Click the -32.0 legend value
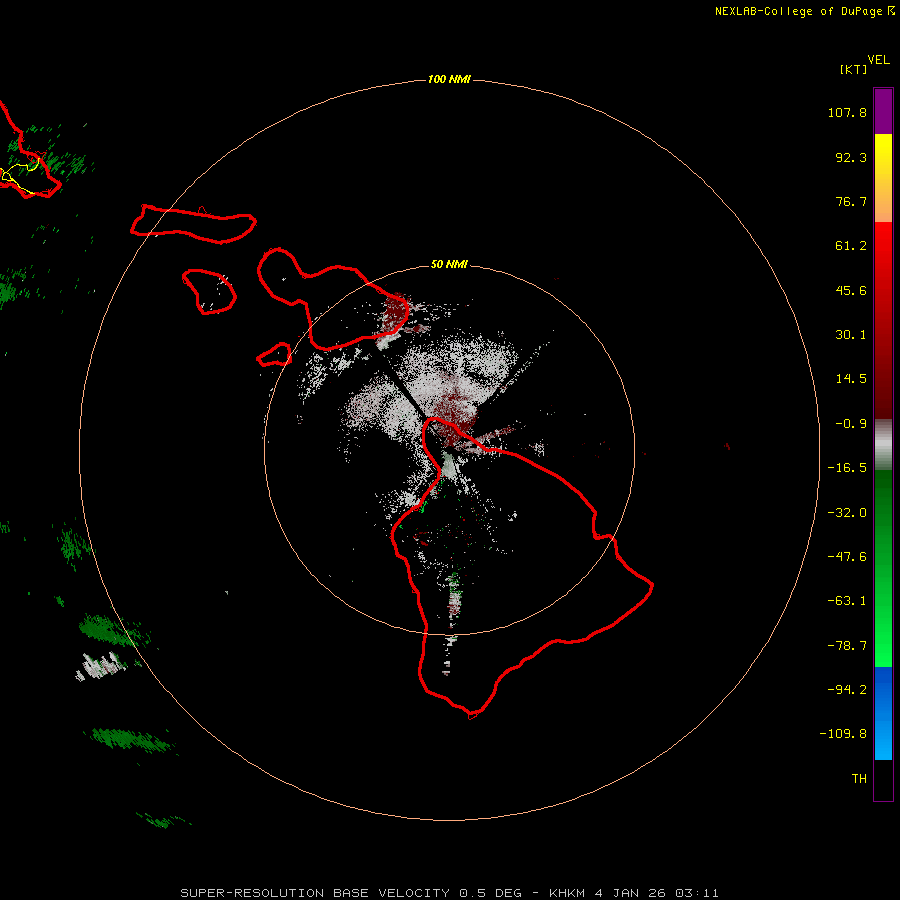This screenshot has width=900, height=900. pyautogui.click(x=847, y=513)
